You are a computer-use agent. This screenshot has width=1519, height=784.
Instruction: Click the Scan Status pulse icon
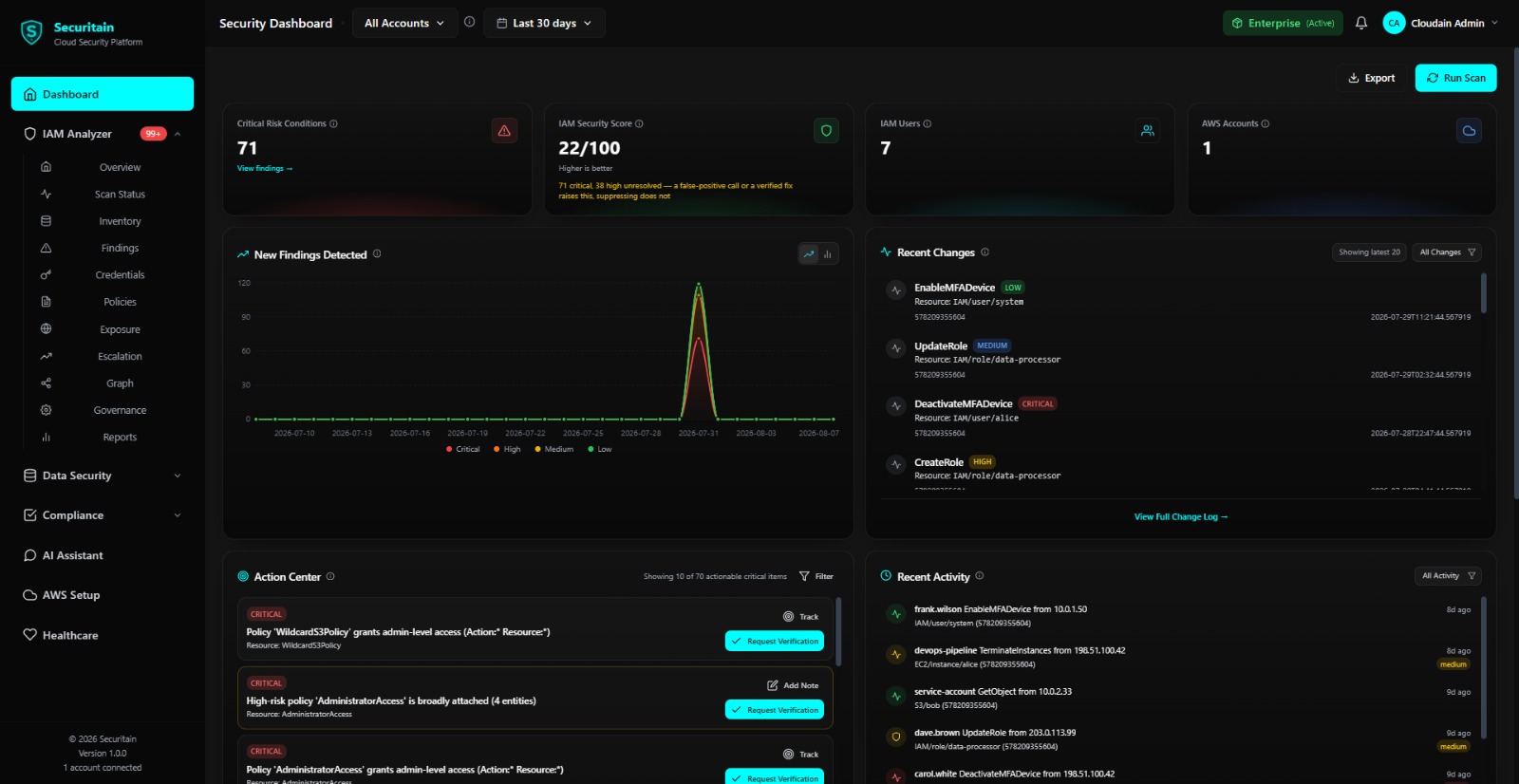point(46,194)
